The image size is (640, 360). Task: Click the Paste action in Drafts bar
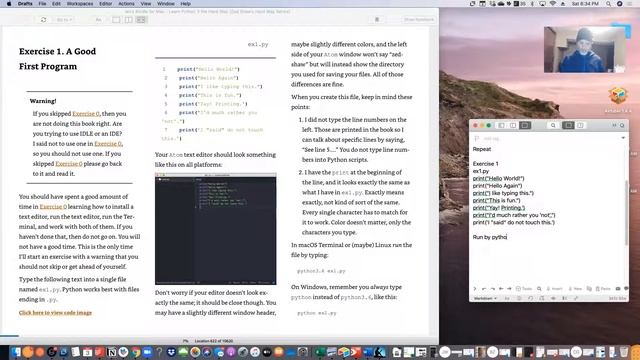(602, 289)
